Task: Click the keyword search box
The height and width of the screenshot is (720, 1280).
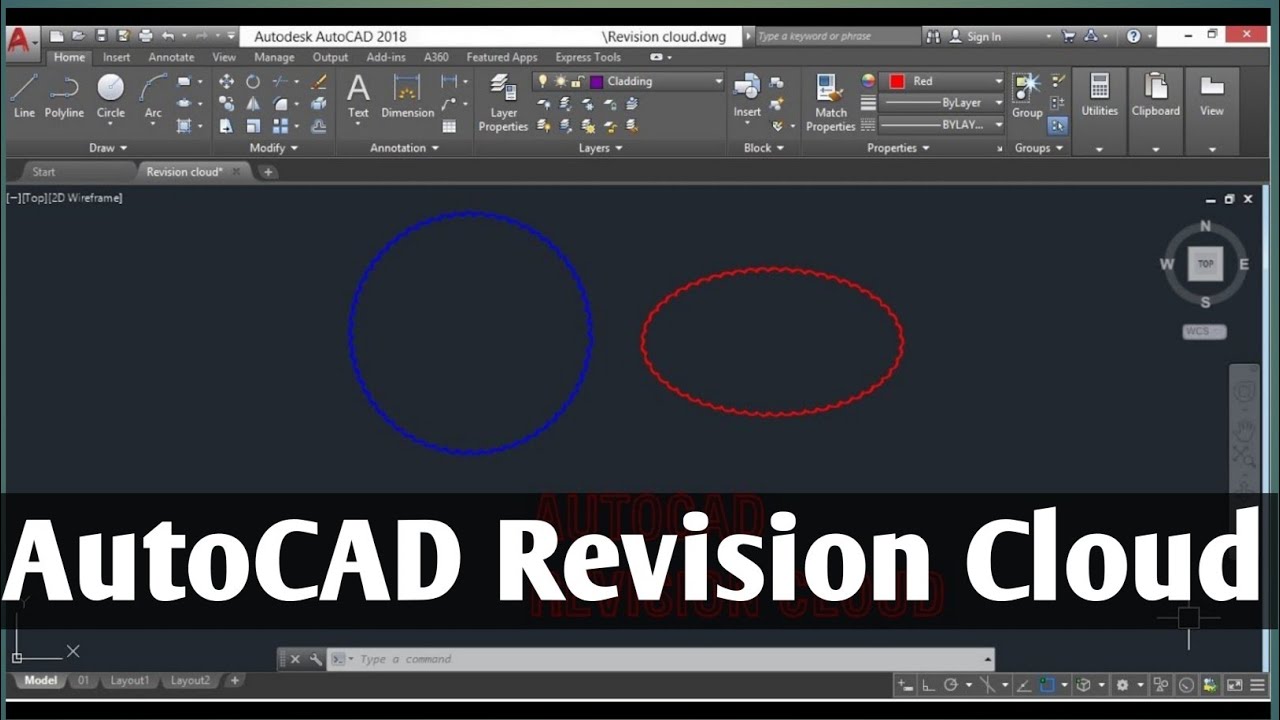Action: (836, 36)
